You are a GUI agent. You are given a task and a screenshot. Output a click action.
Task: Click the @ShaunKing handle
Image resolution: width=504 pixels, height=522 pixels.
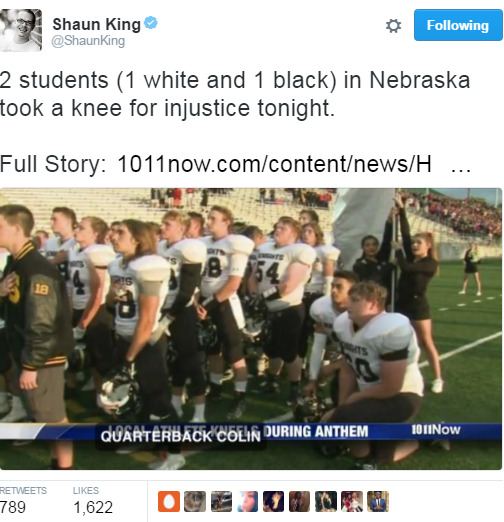coord(88,41)
